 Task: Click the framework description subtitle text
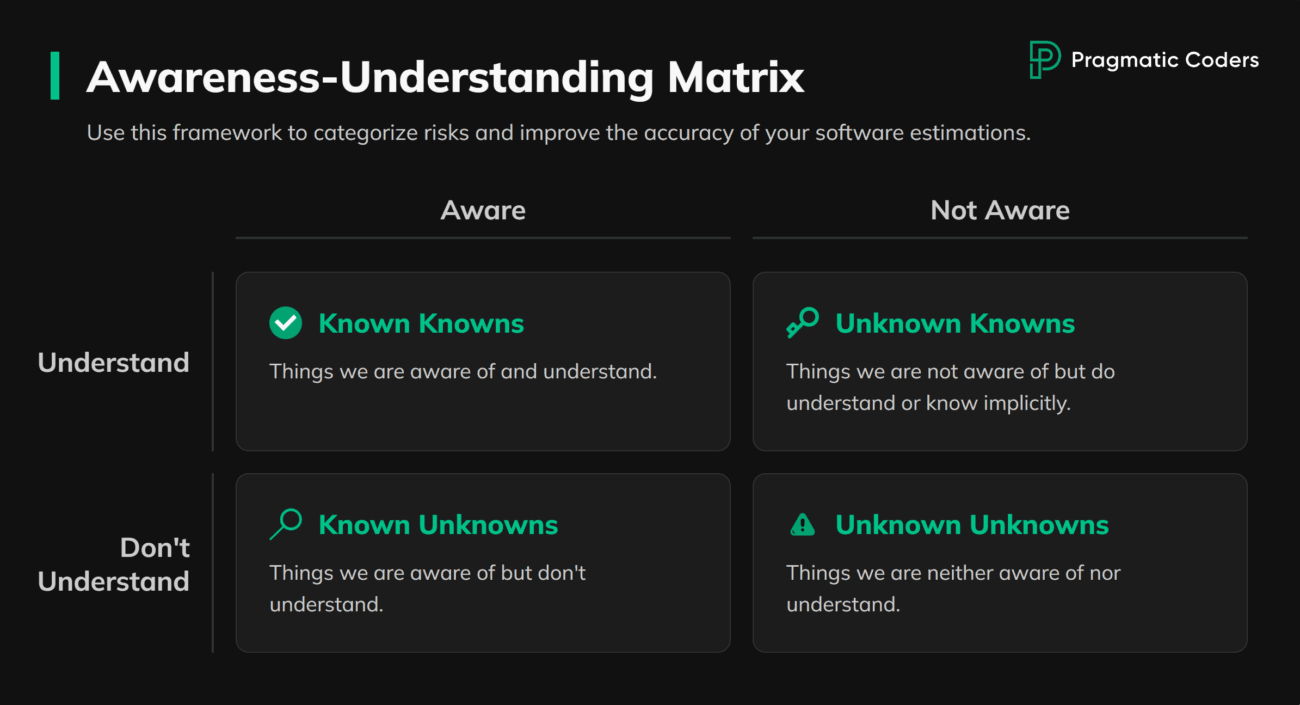click(x=558, y=132)
